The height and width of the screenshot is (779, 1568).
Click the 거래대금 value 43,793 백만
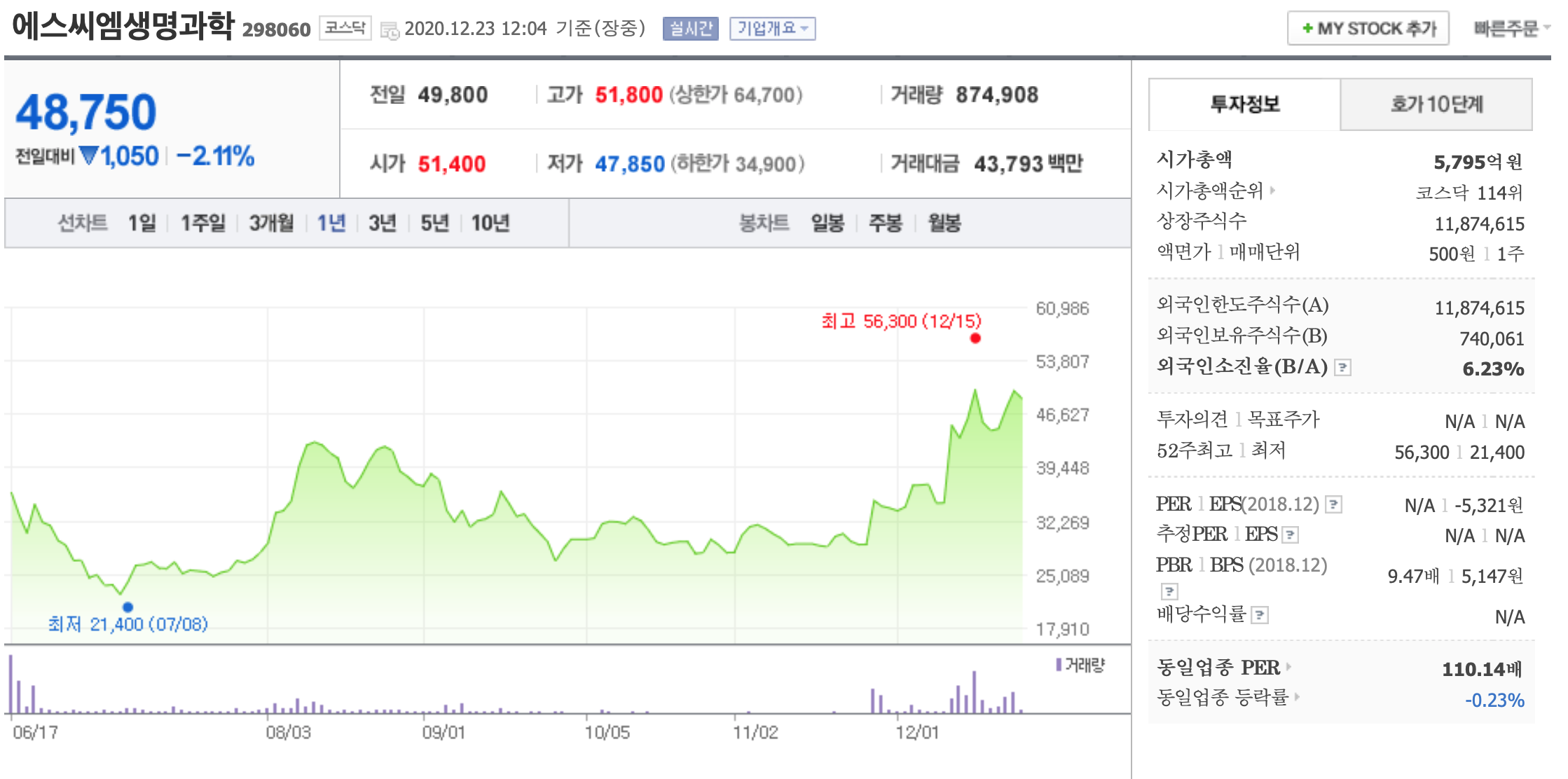click(1028, 164)
